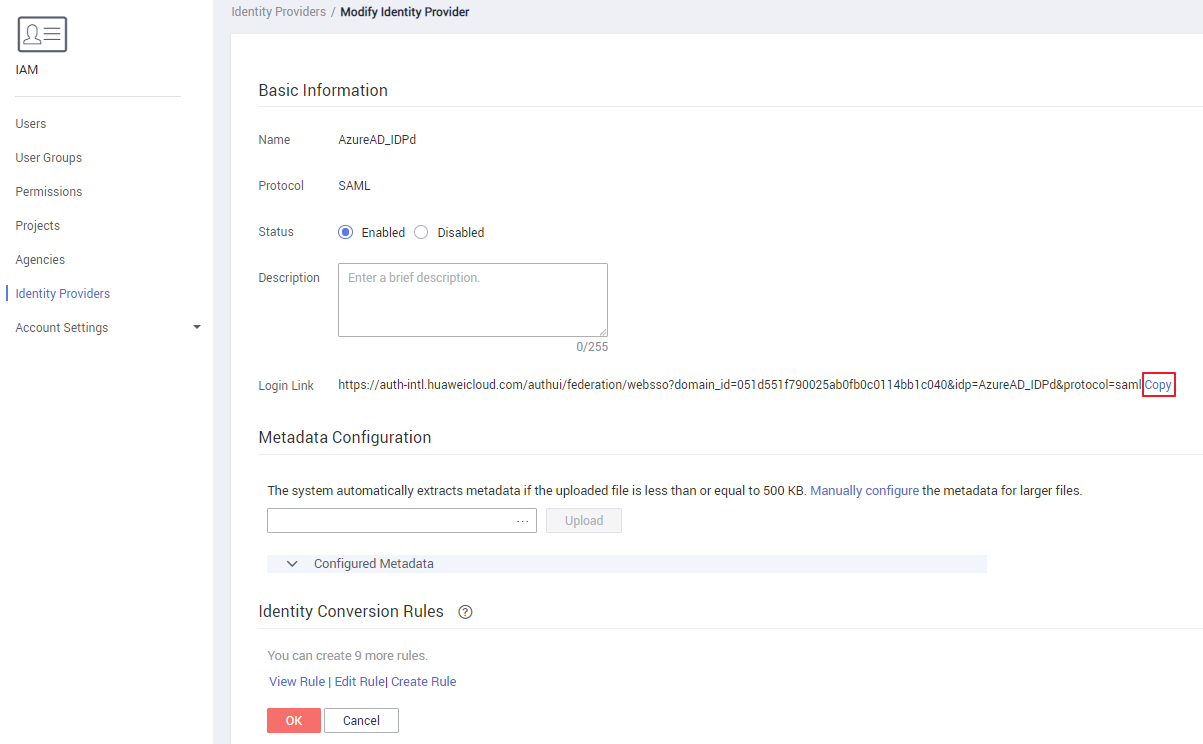1203x744 pixels.
Task: Expand the Configured Metadata section
Action: [x=292, y=564]
